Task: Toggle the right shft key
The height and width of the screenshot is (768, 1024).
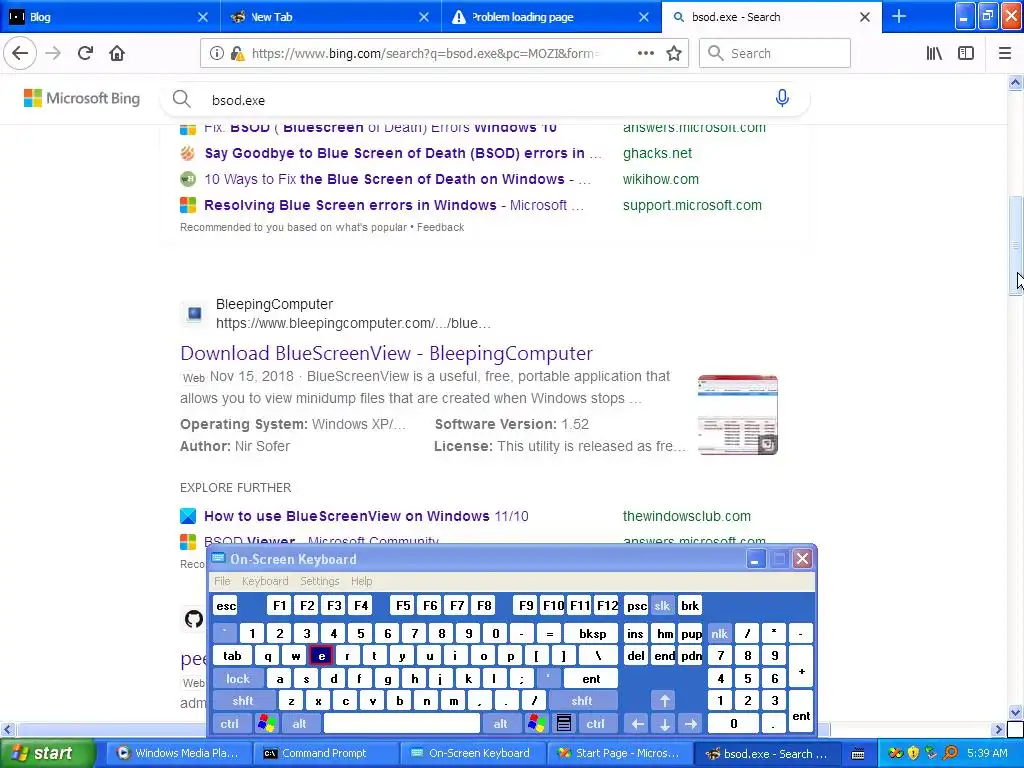Action: pos(582,701)
